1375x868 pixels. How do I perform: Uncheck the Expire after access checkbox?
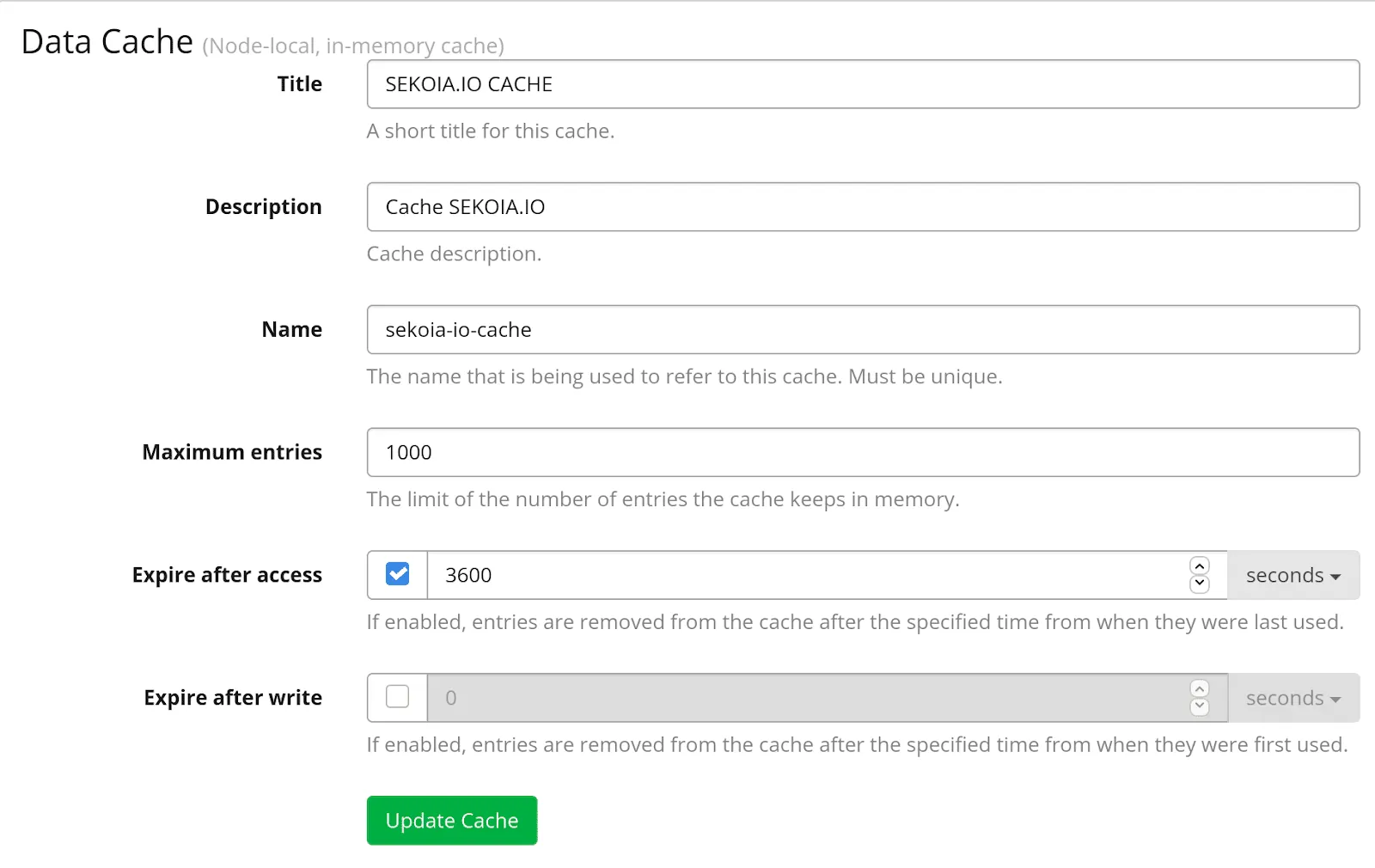coord(398,574)
